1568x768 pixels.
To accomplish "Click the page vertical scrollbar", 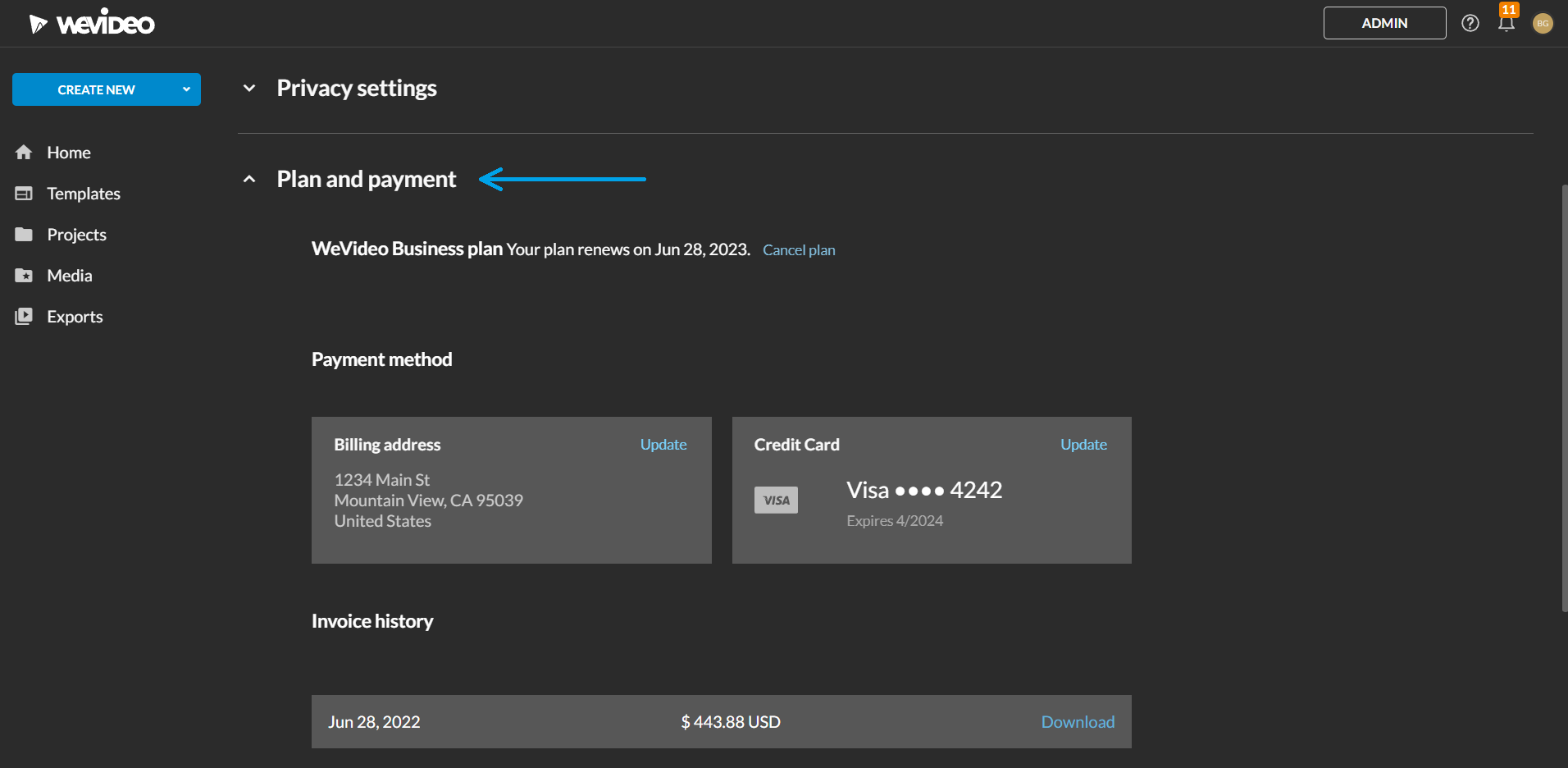I will pos(1564,398).
